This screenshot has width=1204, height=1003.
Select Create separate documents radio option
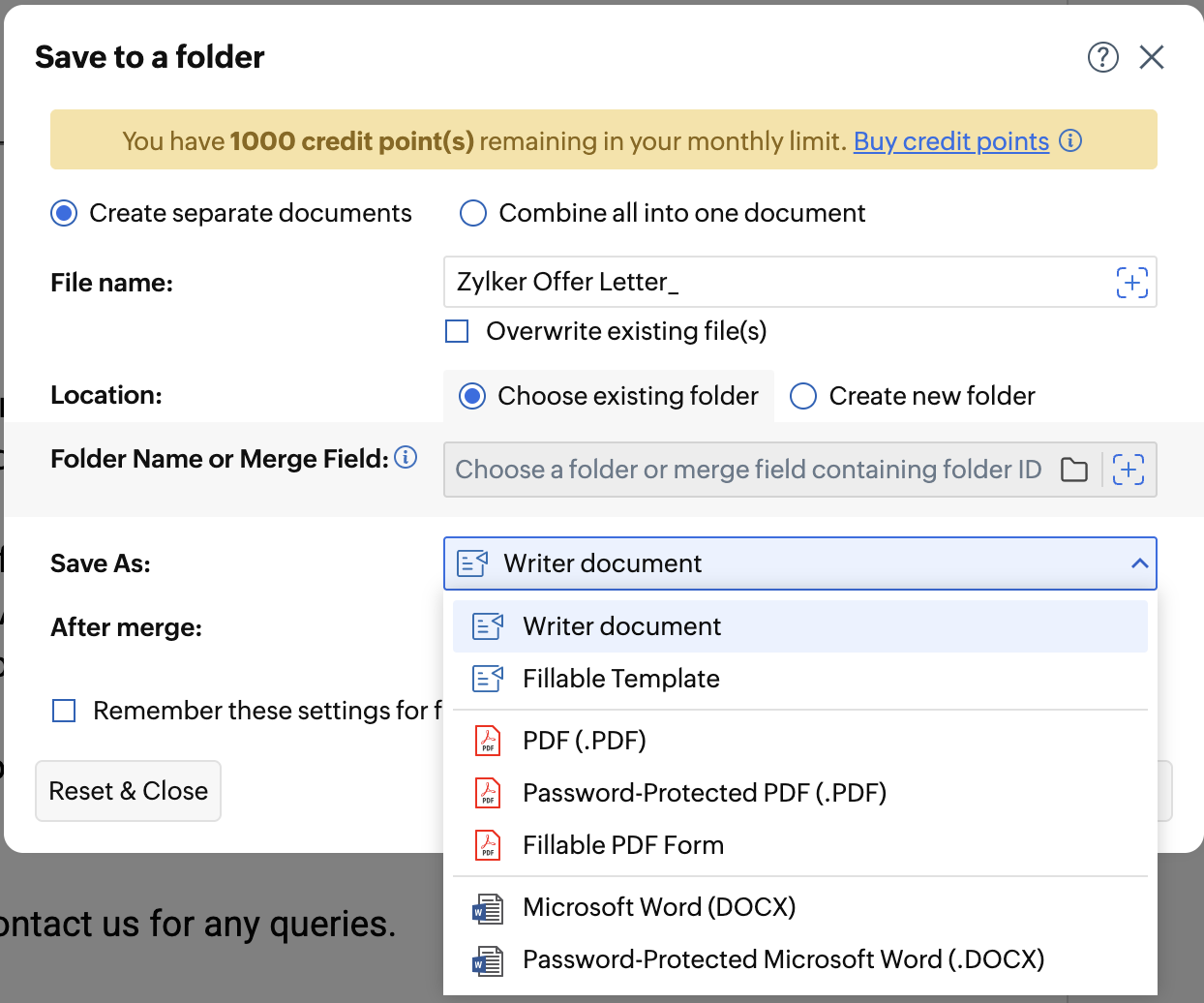click(x=64, y=213)
